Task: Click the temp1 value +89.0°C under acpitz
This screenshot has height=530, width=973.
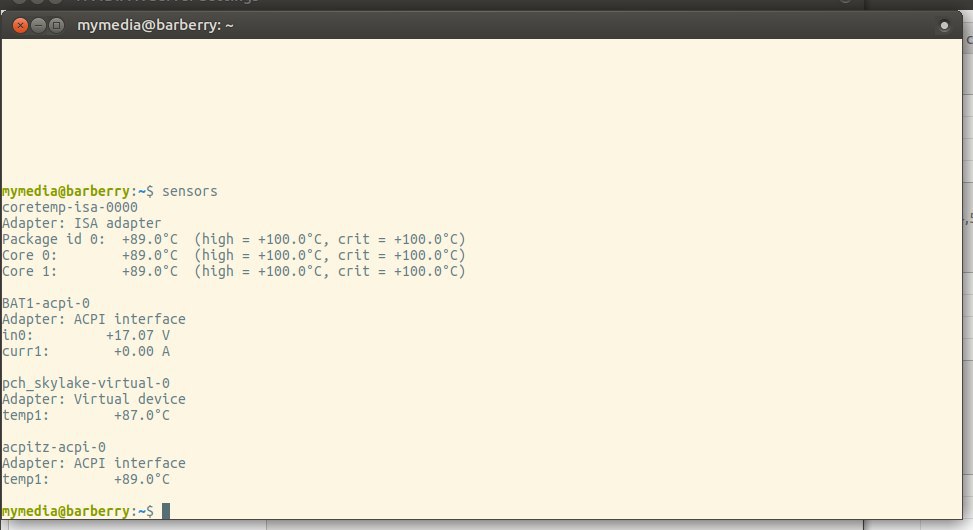Action: [x=141, y=479]
